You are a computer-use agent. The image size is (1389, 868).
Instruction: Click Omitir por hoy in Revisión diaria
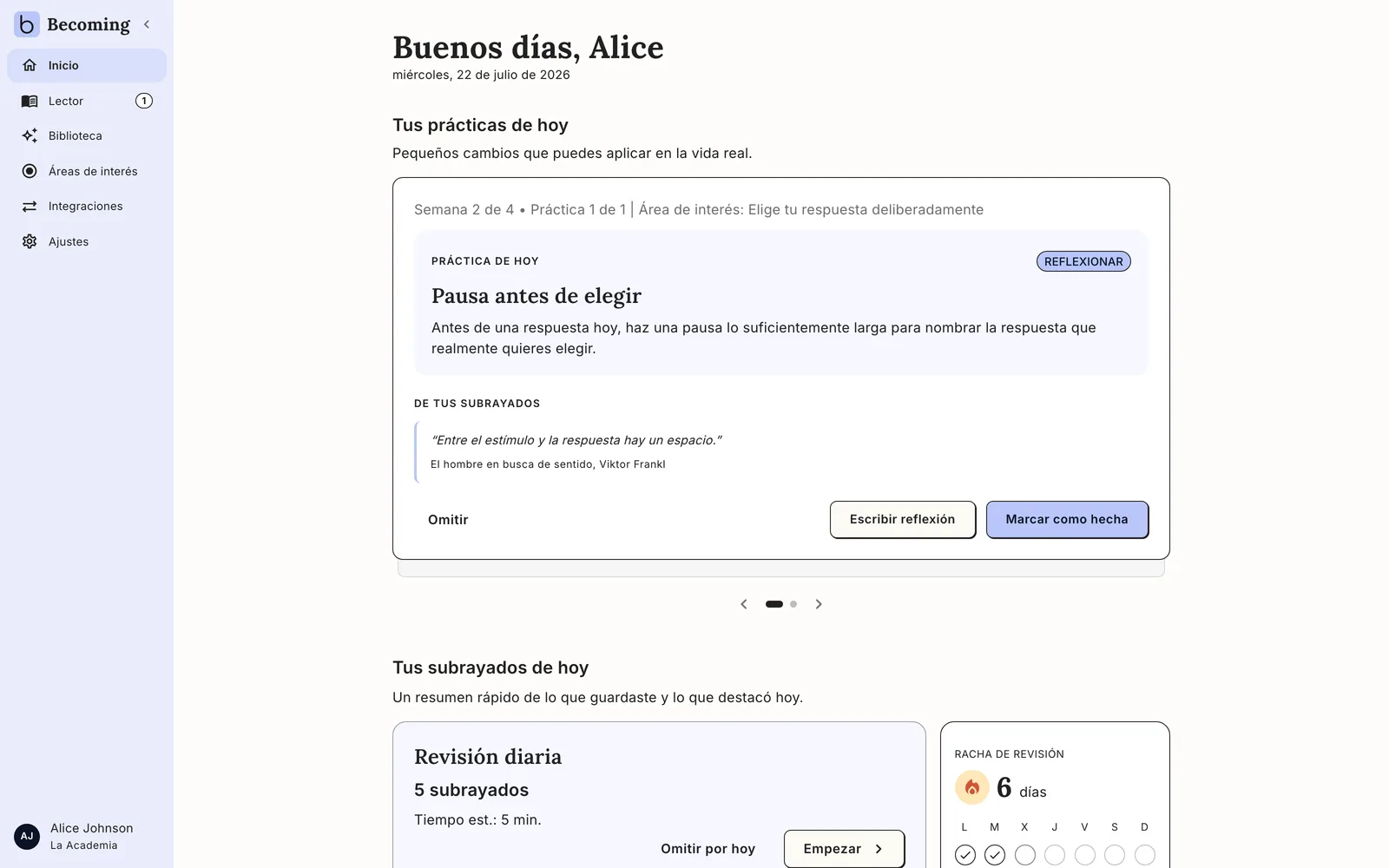click(x=708, y=849)
